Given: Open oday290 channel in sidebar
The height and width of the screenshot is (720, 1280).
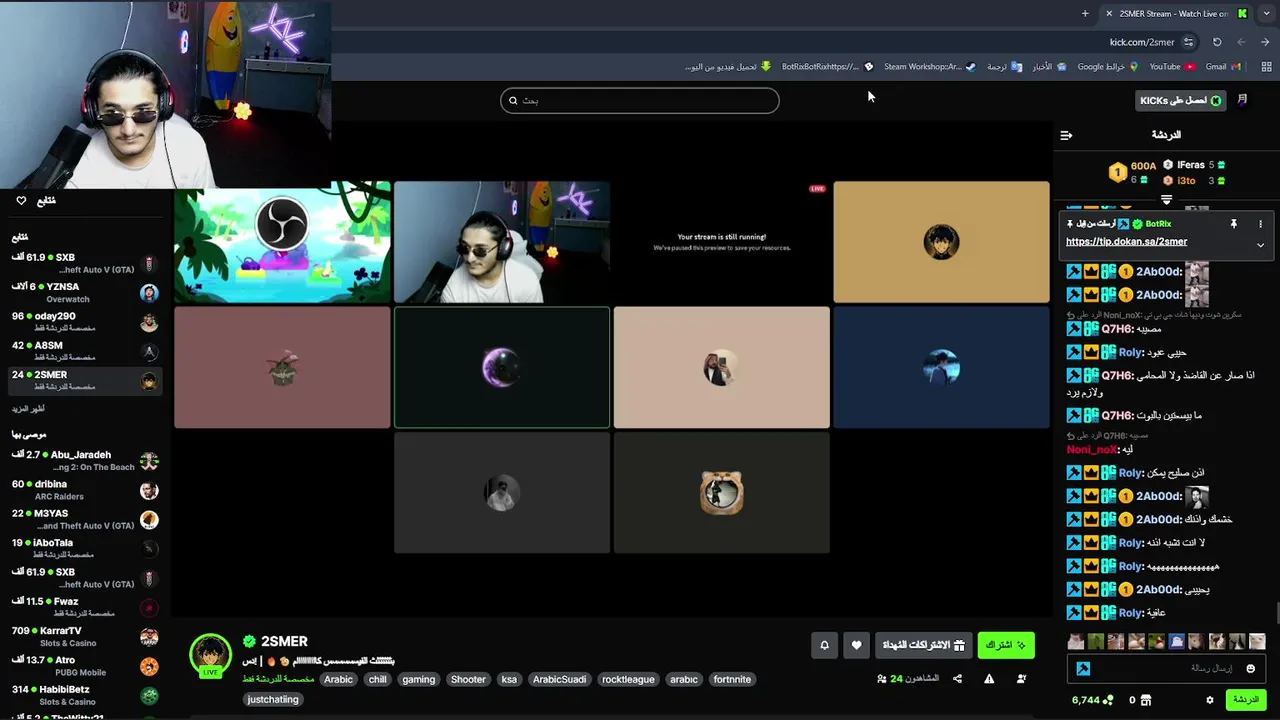Looking at the screenshot, I should (85, 321).
